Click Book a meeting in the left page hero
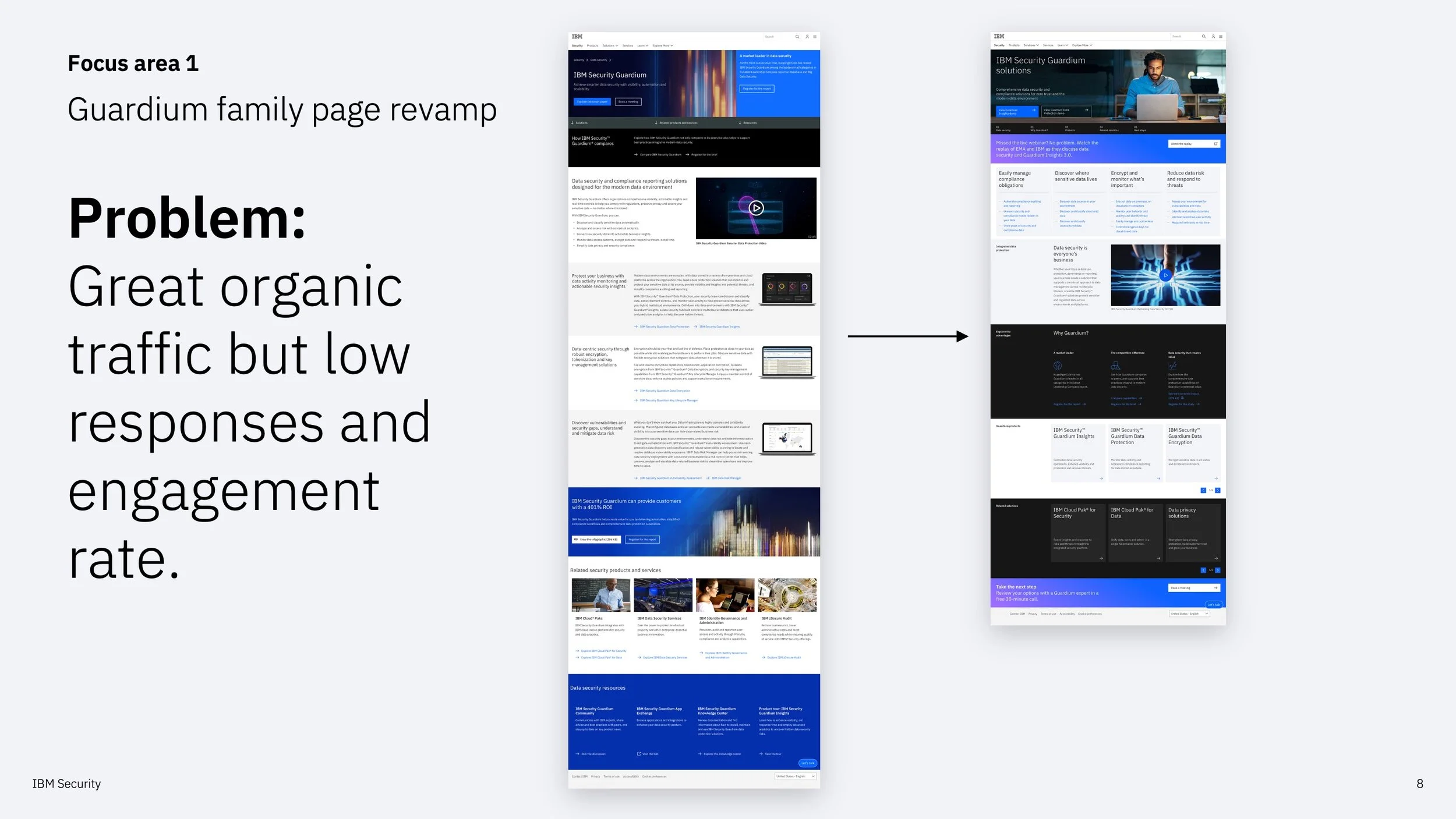The width and height of the screenshot is (1456, 819). click(628, 102)
